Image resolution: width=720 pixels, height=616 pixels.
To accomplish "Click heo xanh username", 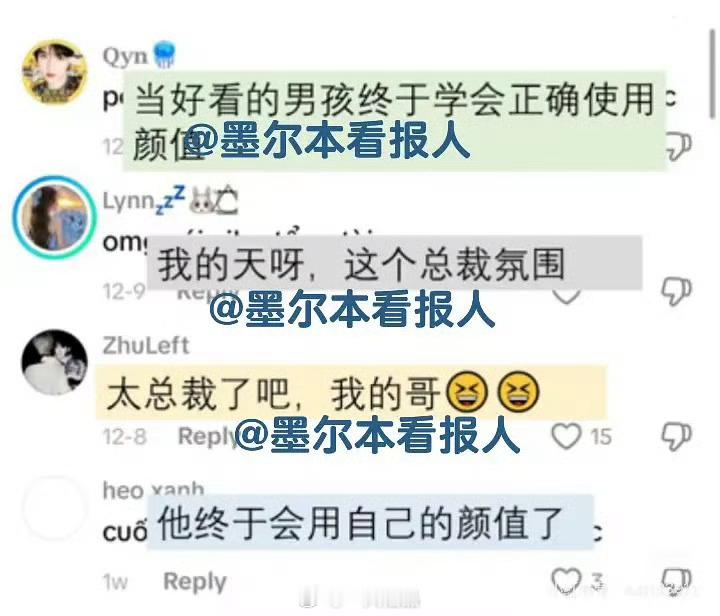I will [x=153, y=490].
